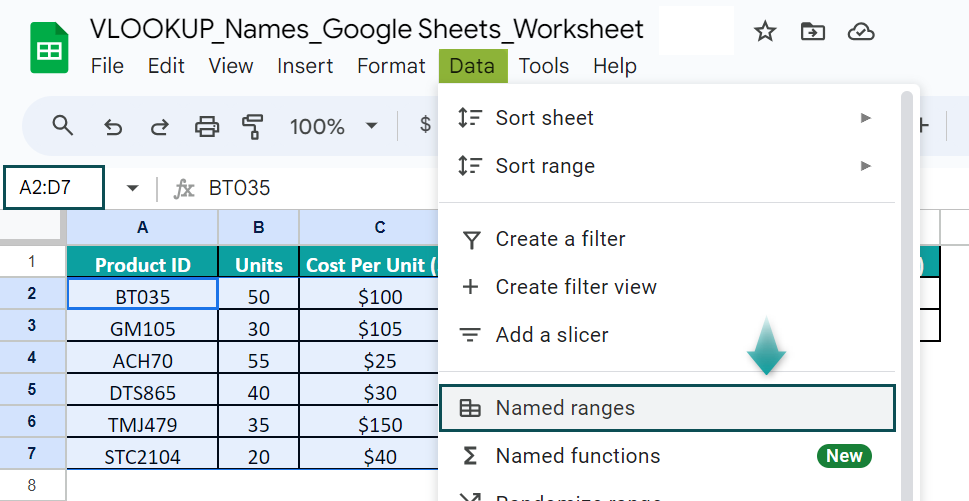Star this spreadsheet document
The width and height of the screenshot is (969, 501).
[x=765, y=31]
